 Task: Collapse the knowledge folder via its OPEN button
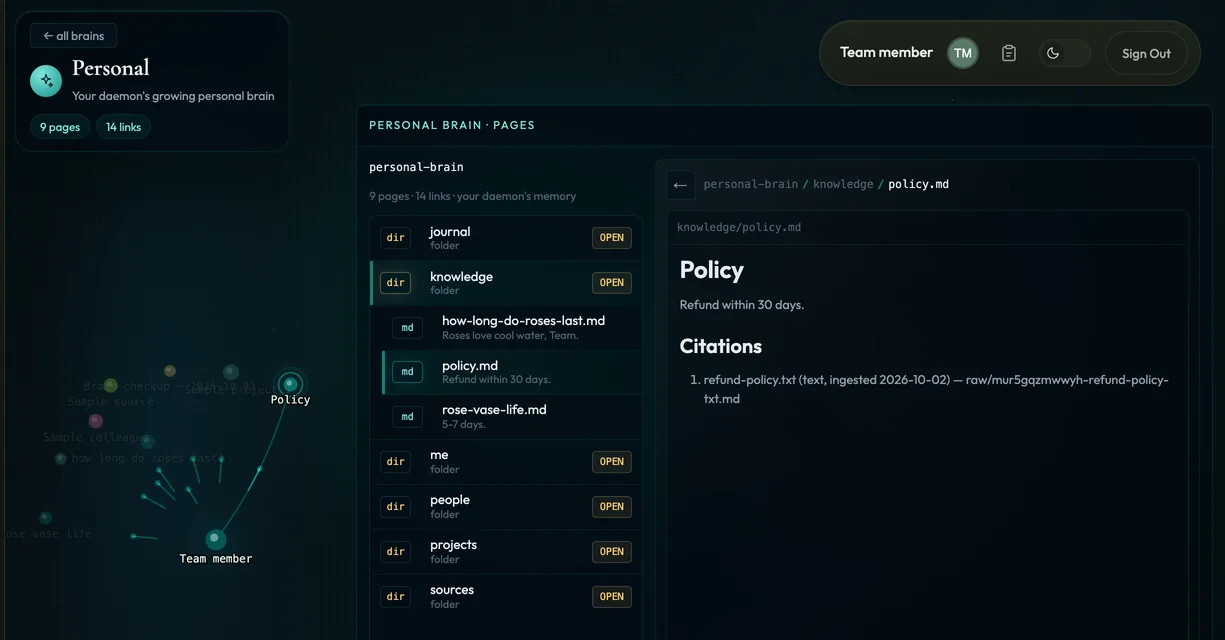612,283
